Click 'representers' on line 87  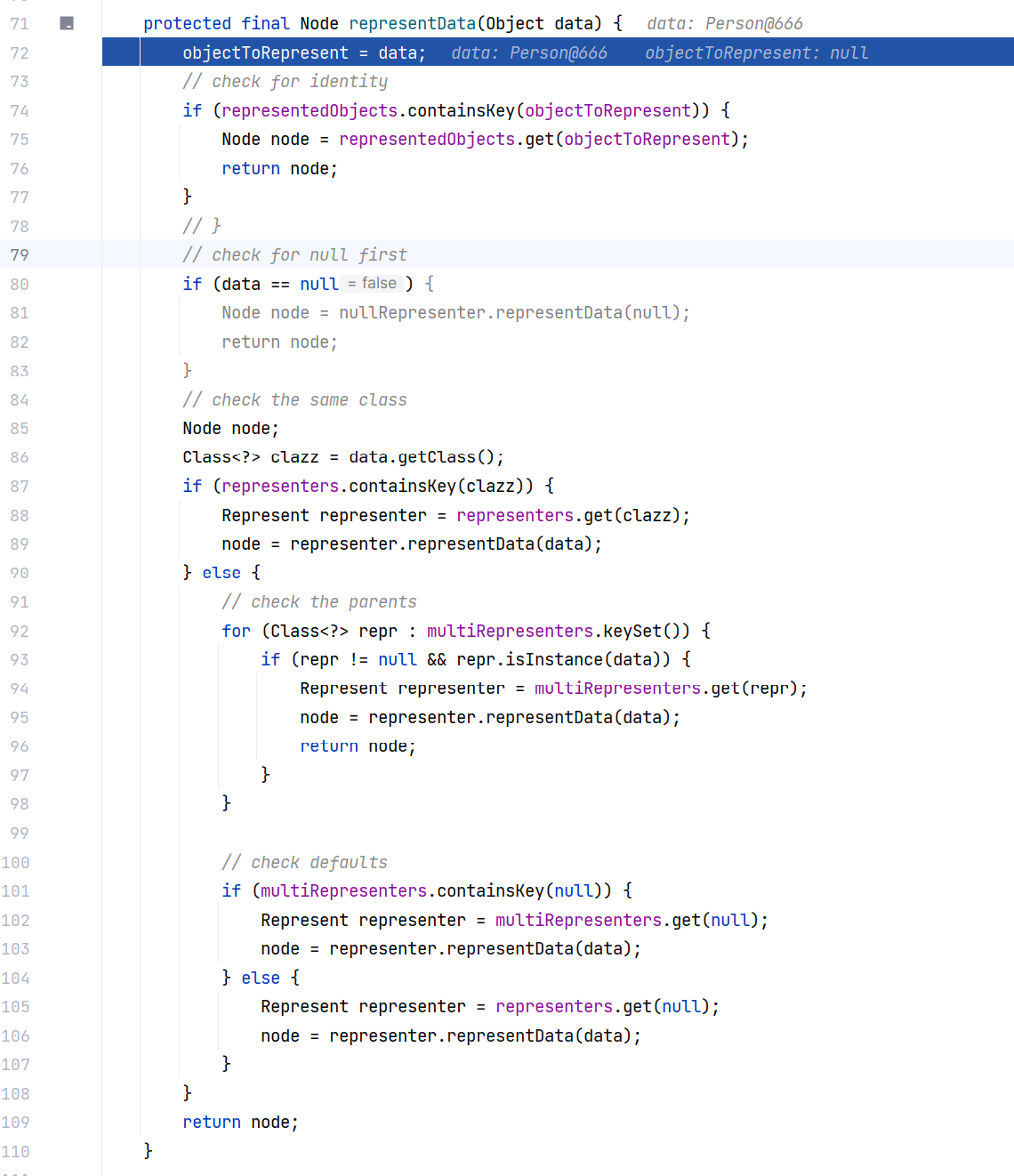pyautogui.click(x=281, y=487)
